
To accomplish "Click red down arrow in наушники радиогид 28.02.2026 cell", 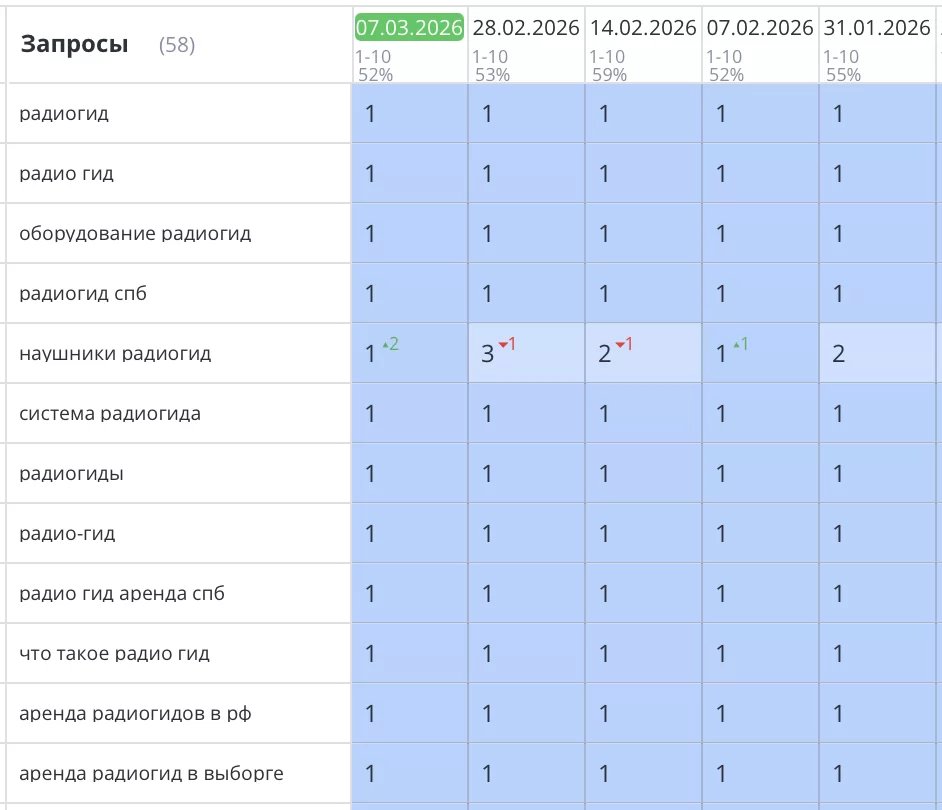I will [x=503, y=345].
